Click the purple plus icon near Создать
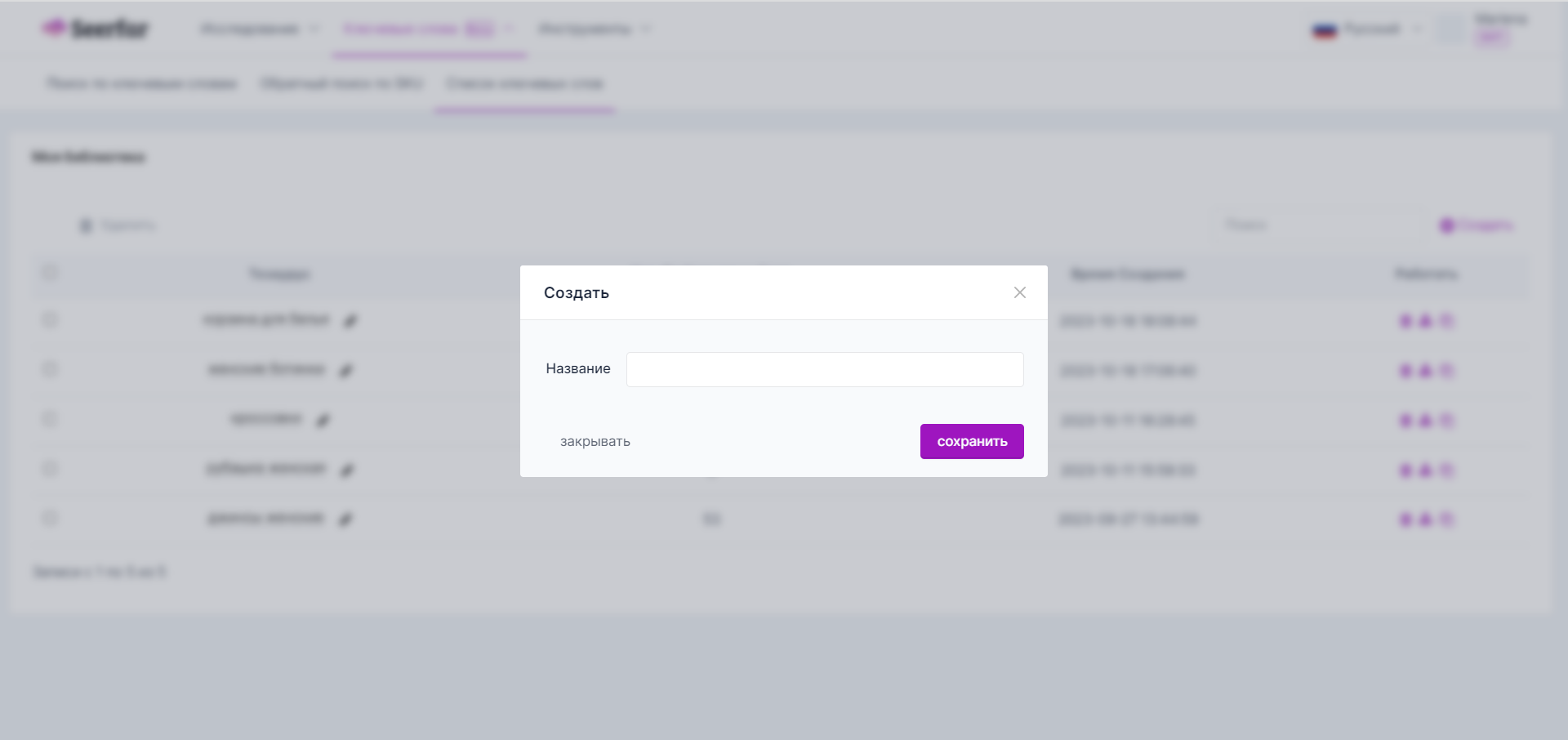1568x740 pixels. tap(1446, 225)
